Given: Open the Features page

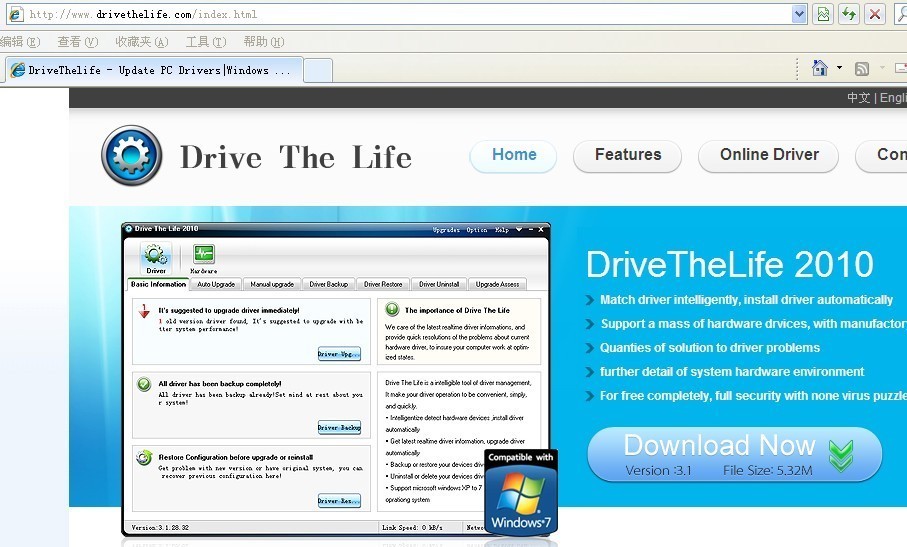Looking at the screenshot, I should 628,155.
